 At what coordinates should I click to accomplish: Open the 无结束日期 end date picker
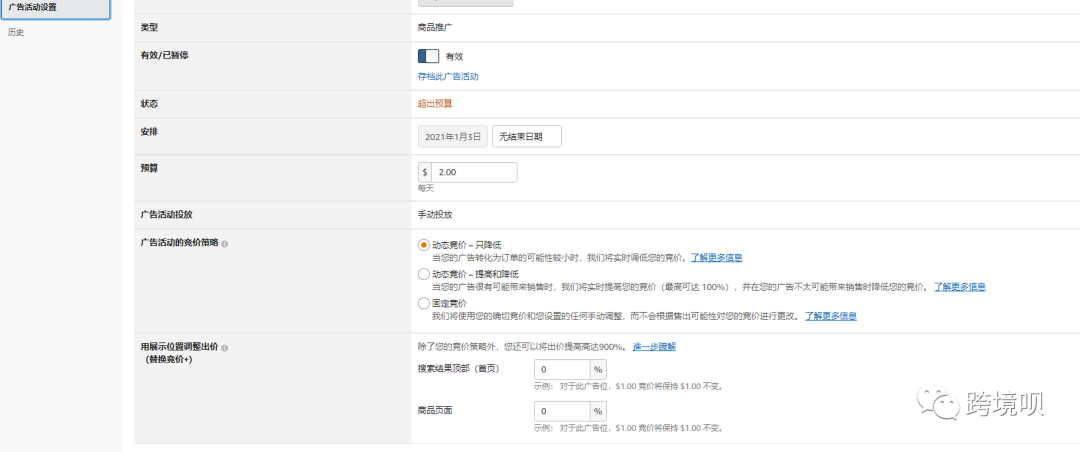pyautogui.click(x=526, y=136)
